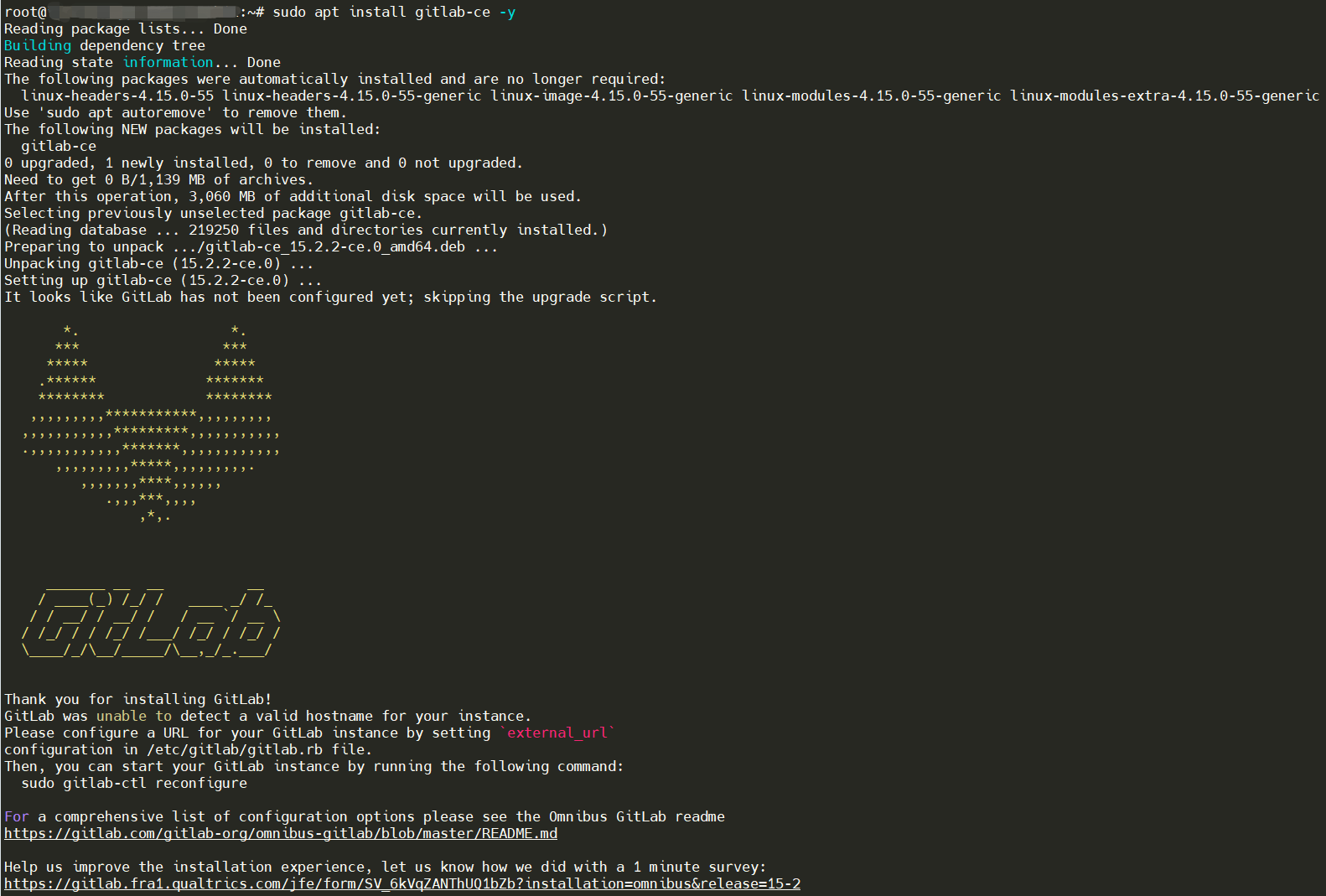Image resolution: width=1326 pixels, height=896 pixels.
Task: Click the cyan 'Building' word
Action: 38,45
